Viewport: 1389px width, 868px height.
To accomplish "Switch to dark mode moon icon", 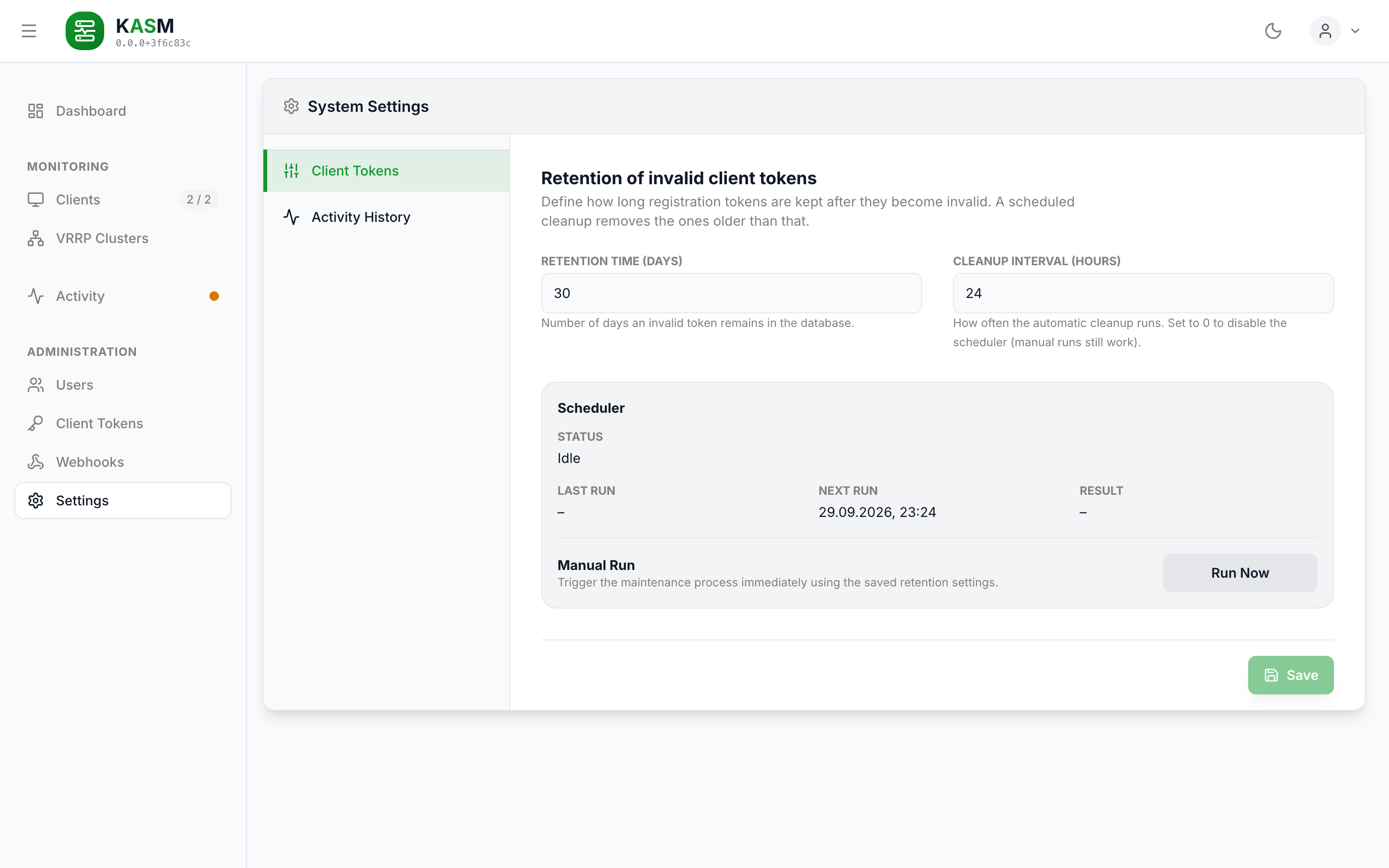I will [1273, 31].
